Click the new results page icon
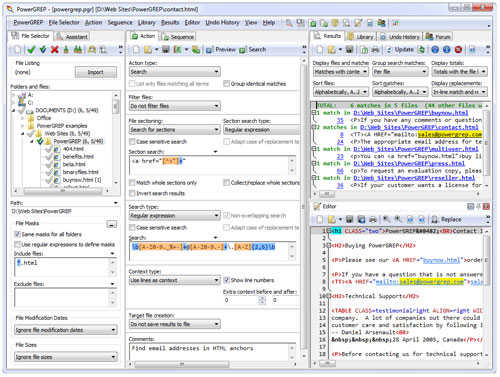500x377 pixels. 320,50
